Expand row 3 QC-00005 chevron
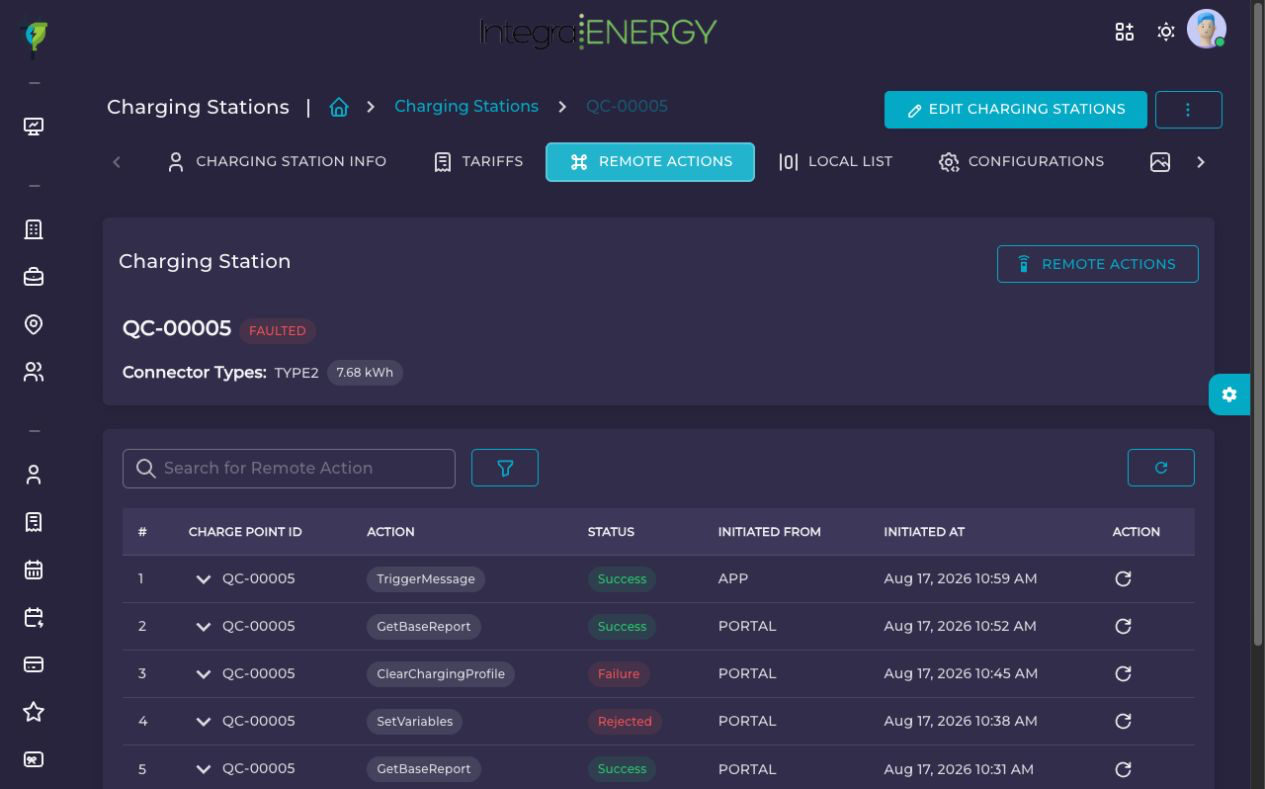 204,674
